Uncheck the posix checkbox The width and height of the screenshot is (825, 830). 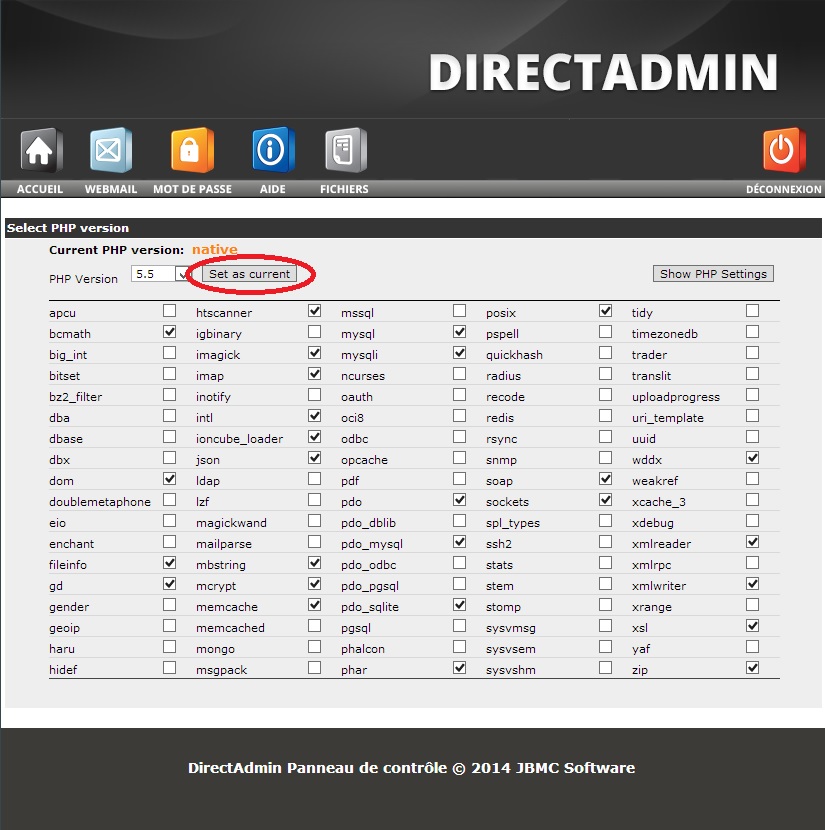pyautogui.click(x=605, y=311)
